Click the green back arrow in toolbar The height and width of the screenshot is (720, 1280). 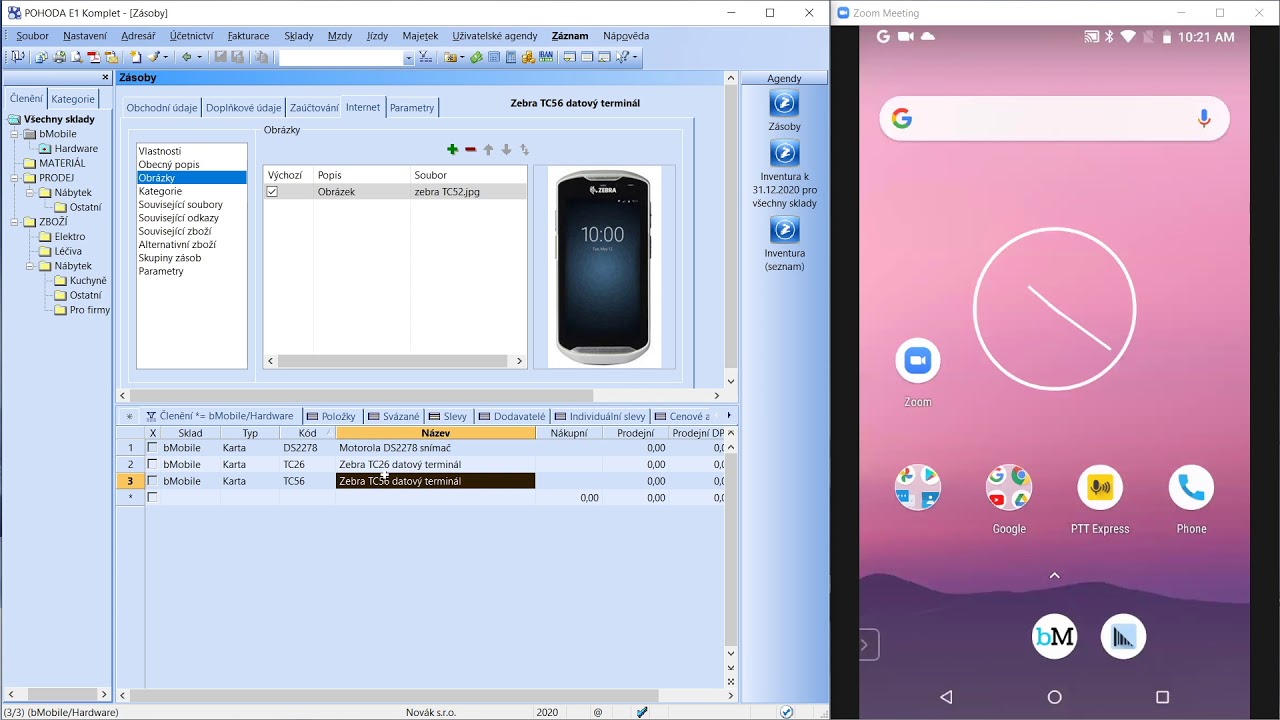click(186, 58)
